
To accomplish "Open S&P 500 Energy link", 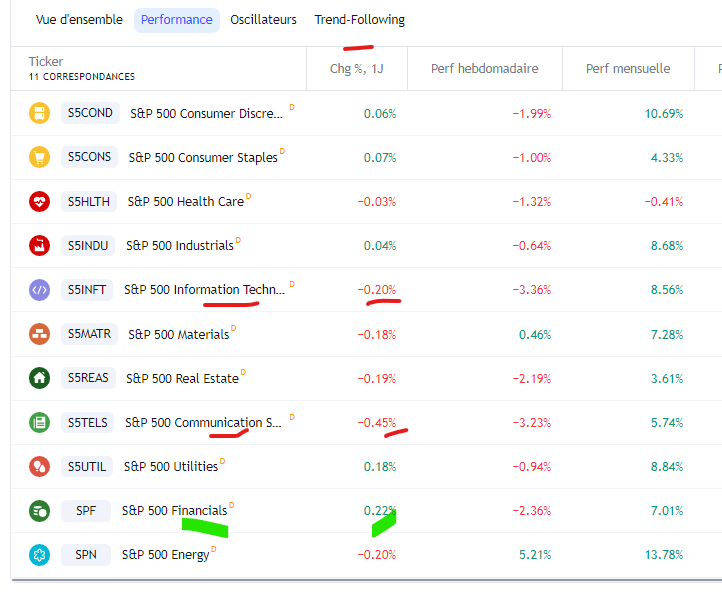I will point(165,555).
